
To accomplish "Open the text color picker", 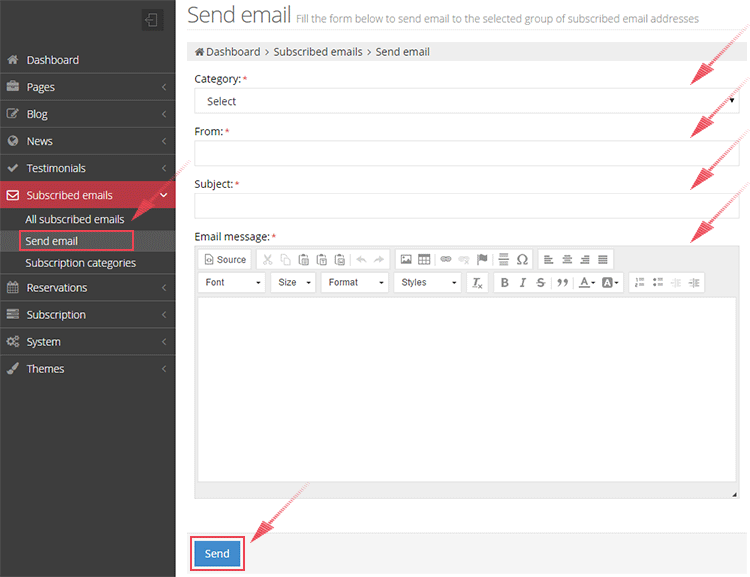I will [587, 283].
